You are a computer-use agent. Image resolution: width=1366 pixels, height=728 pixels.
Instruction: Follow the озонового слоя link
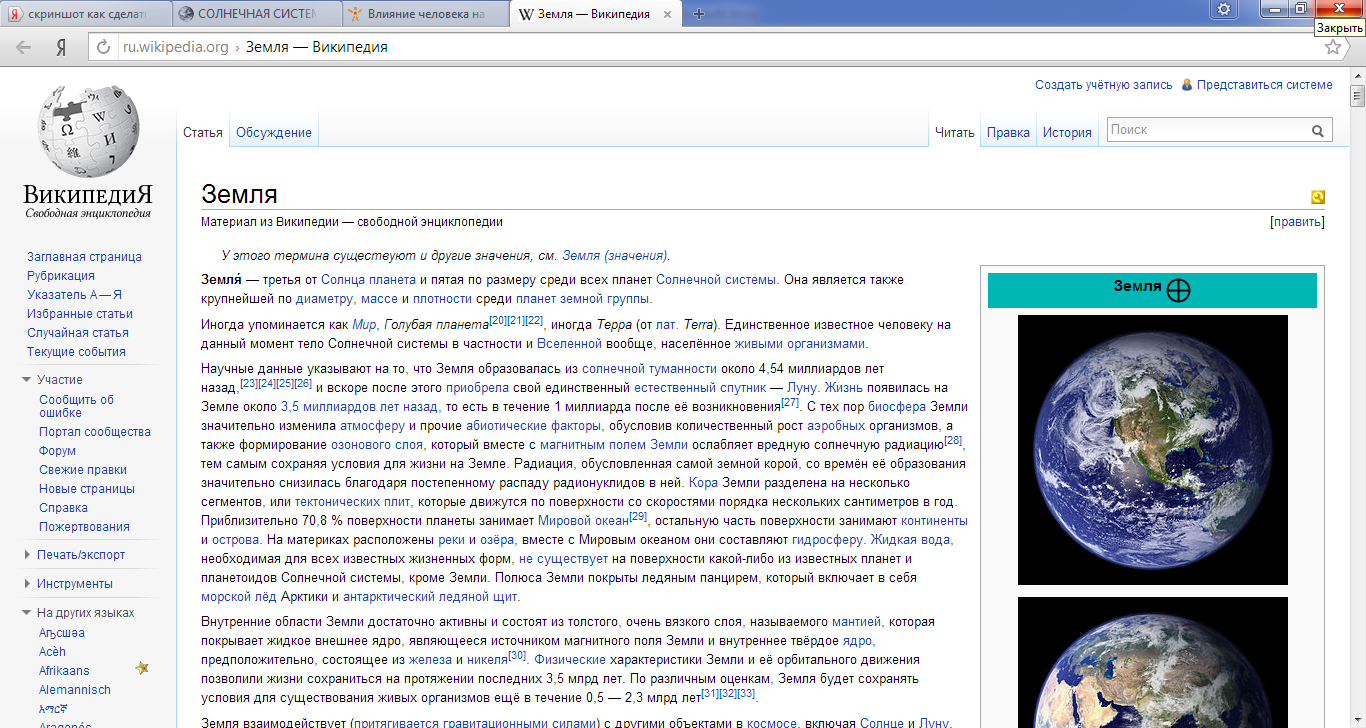pos(378,445)
